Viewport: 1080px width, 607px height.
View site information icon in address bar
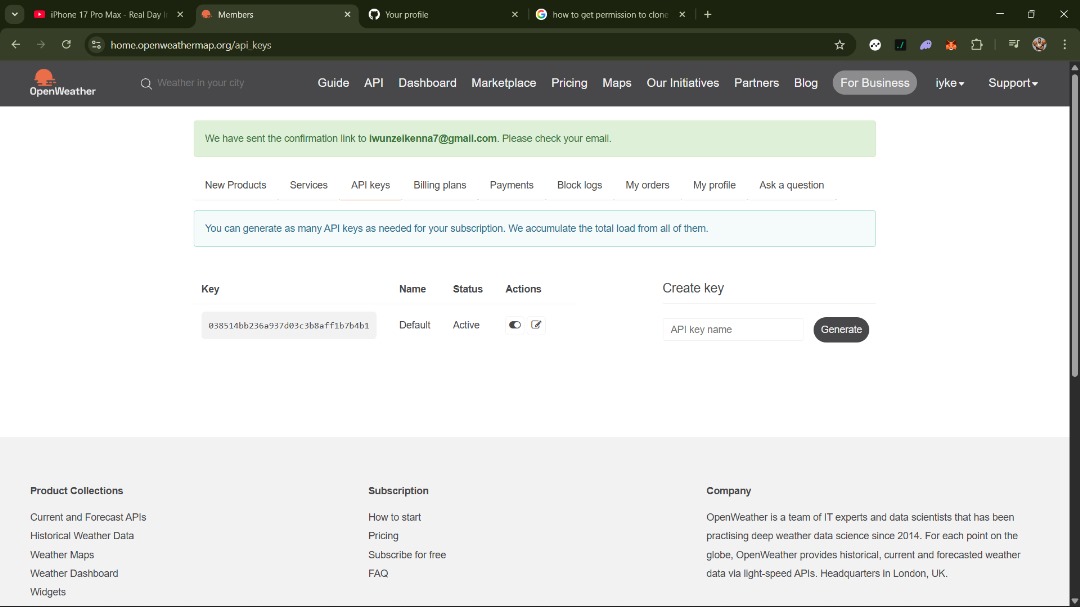[x=96, y=45]
